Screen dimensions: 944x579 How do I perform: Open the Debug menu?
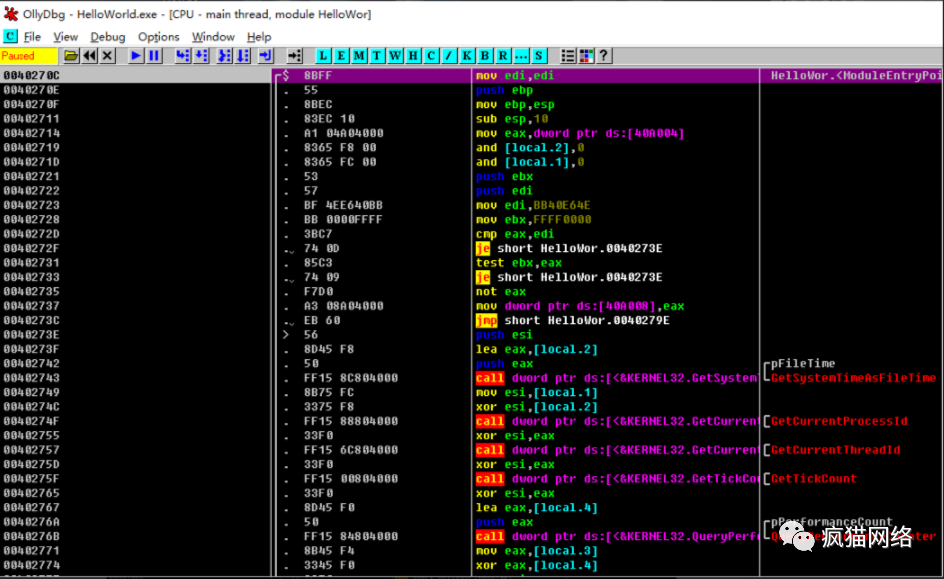108,37
